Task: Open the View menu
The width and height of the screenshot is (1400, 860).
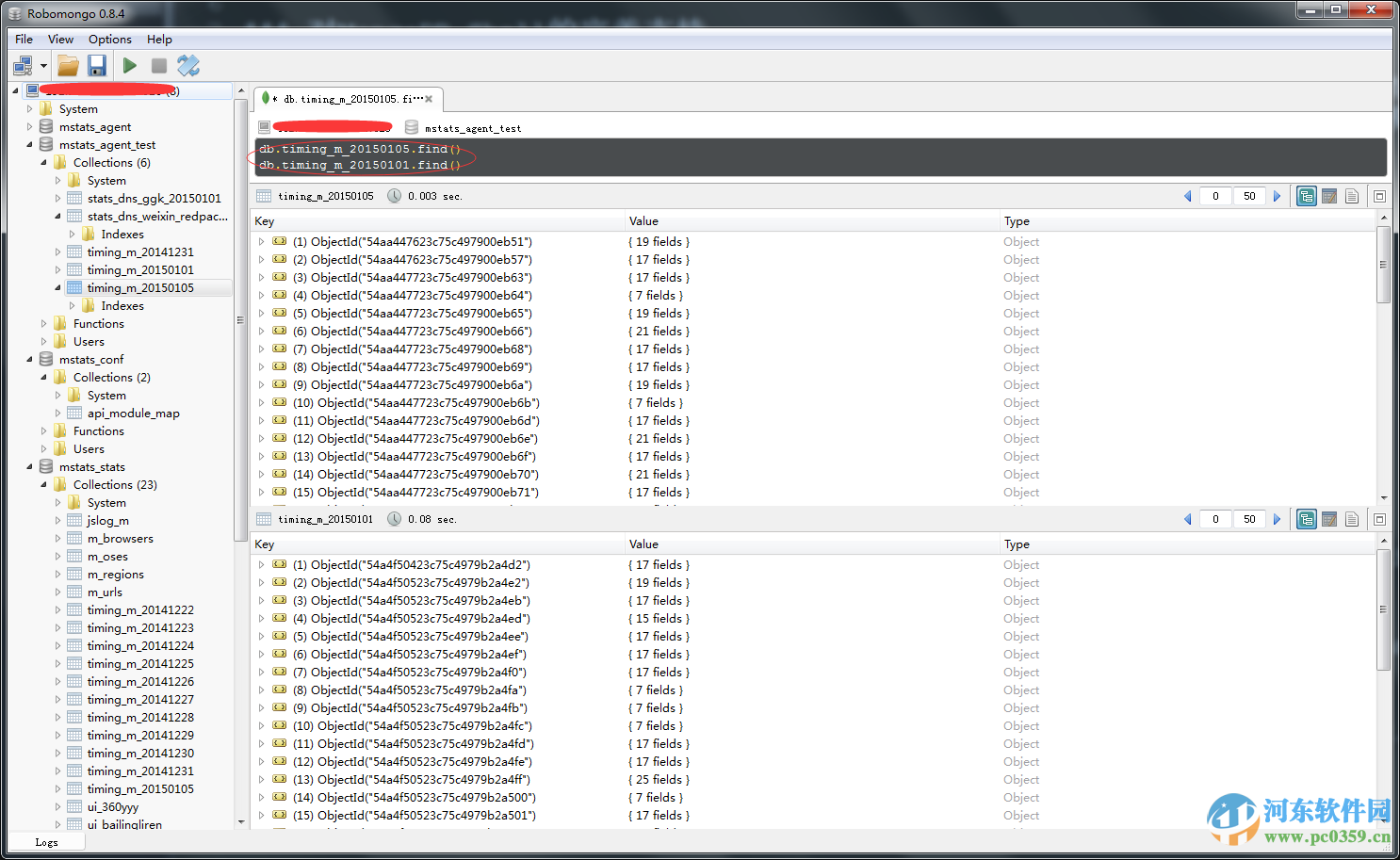Action: (x=60, y=40)
